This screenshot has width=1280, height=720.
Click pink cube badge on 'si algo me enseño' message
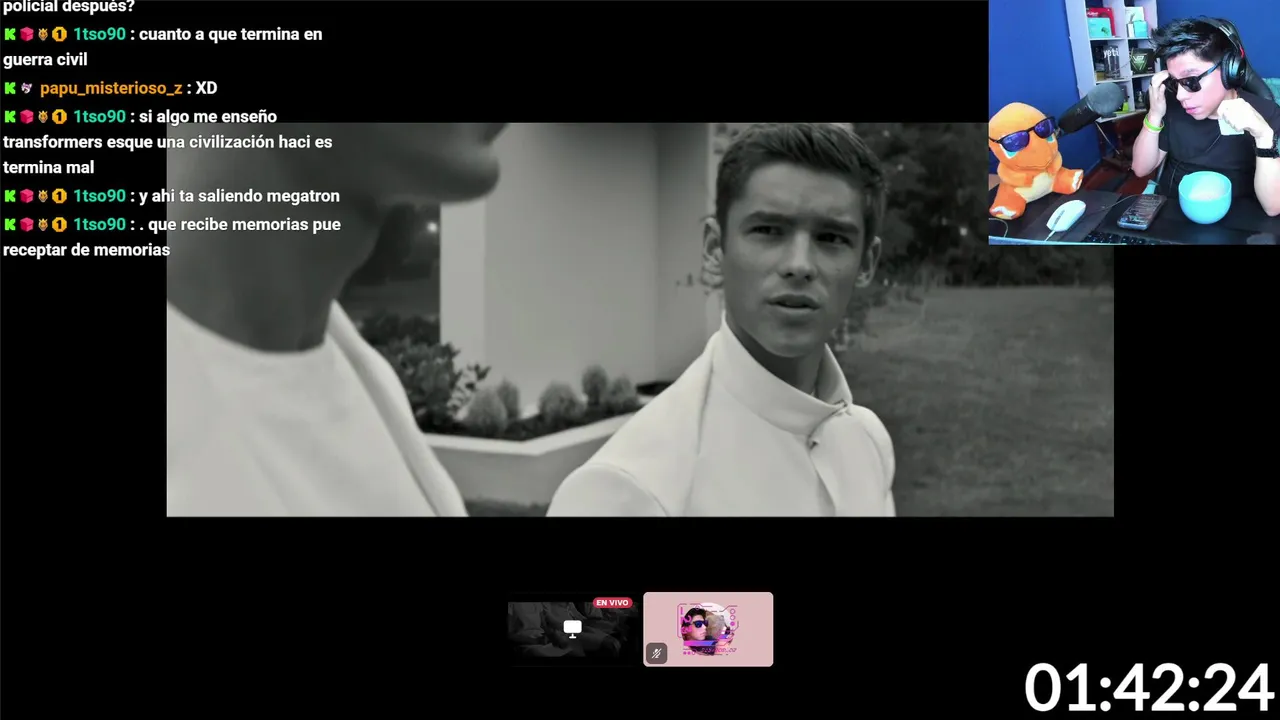click(x=27, y=117)
